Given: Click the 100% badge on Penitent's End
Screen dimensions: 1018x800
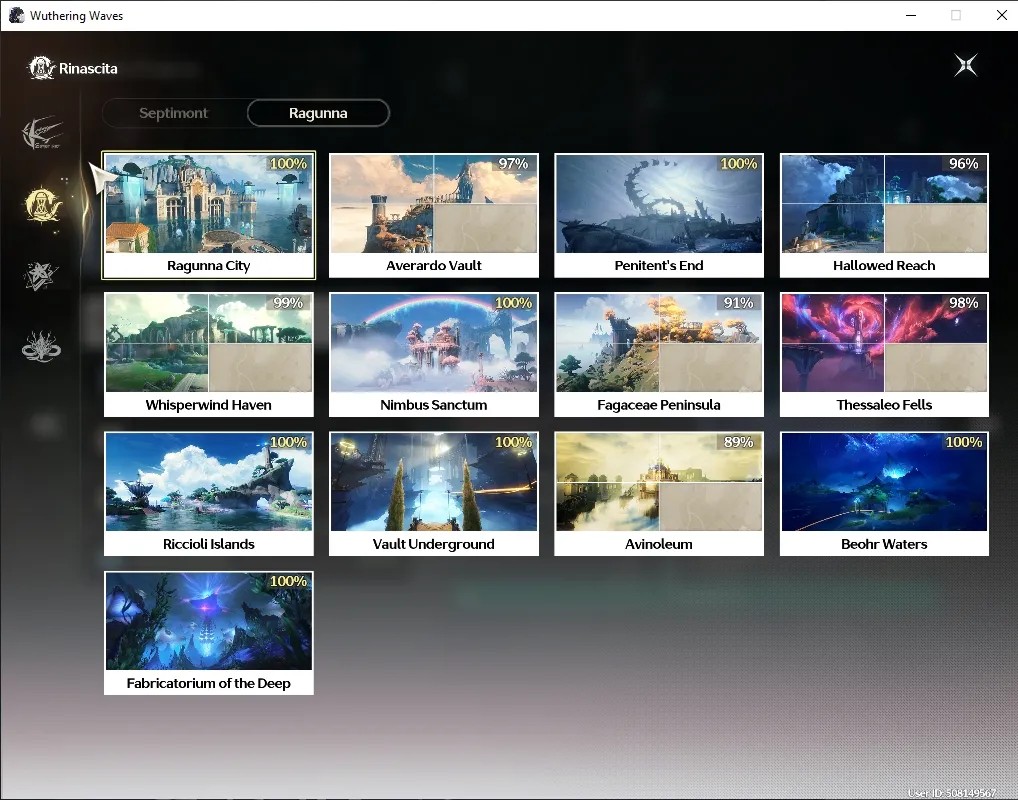Looking at the screenshot, I should tap(739, 164).
